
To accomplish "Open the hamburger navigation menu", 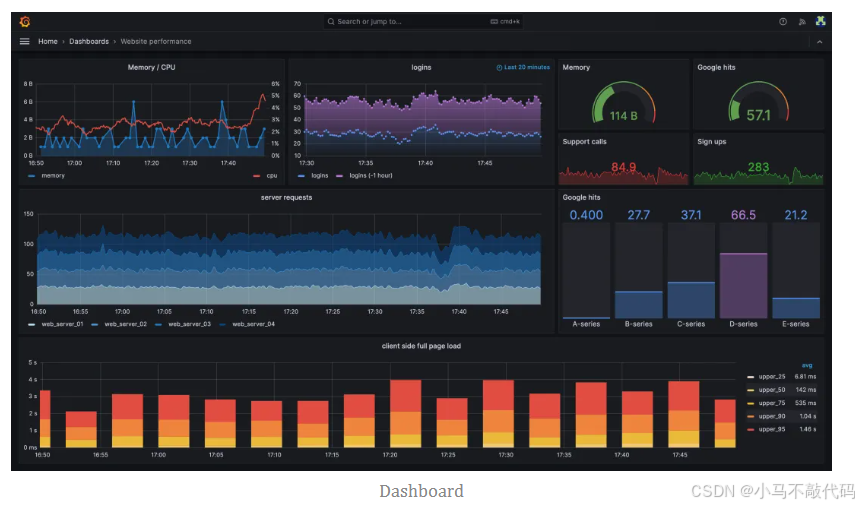I will click(x=25, y=42).
